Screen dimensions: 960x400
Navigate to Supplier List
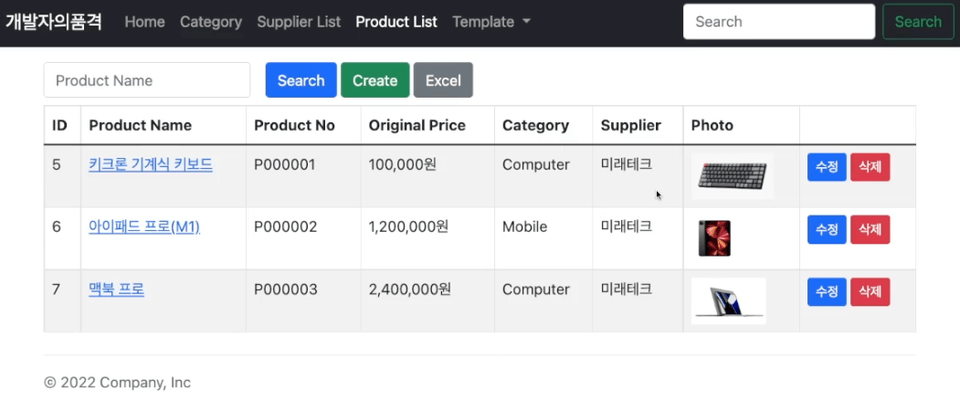[298, 22]
